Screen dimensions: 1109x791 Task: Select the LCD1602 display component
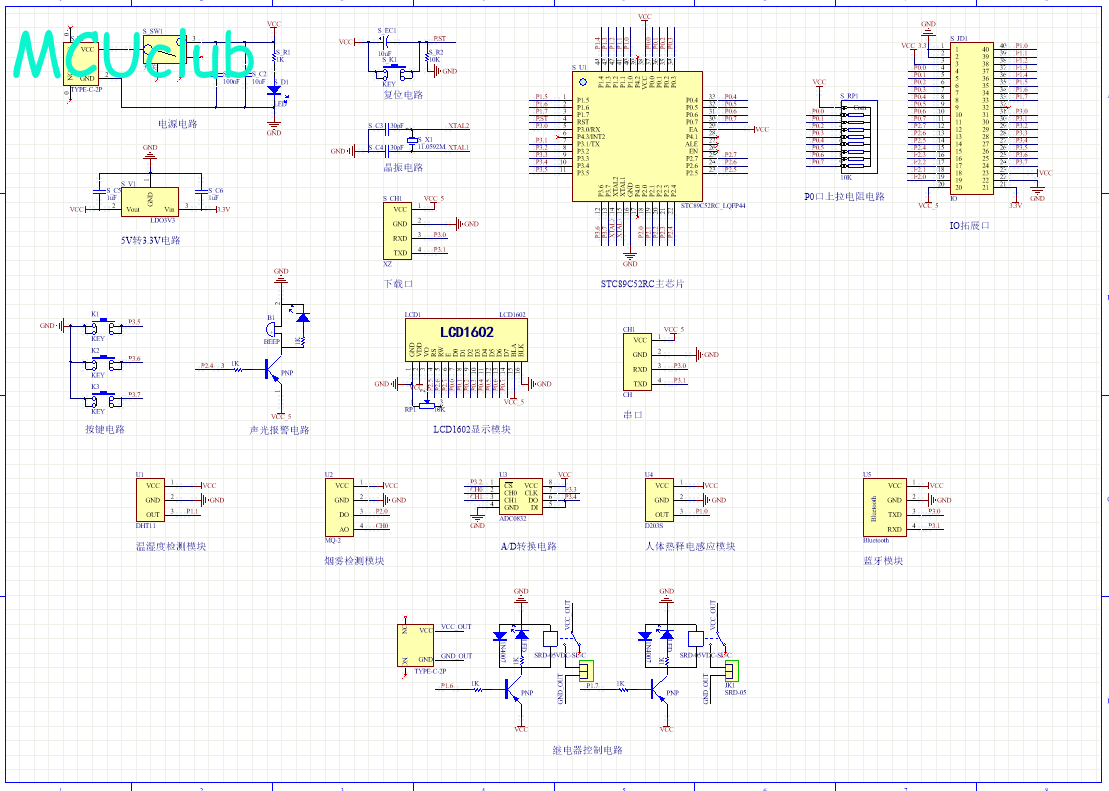click(466, 341)
